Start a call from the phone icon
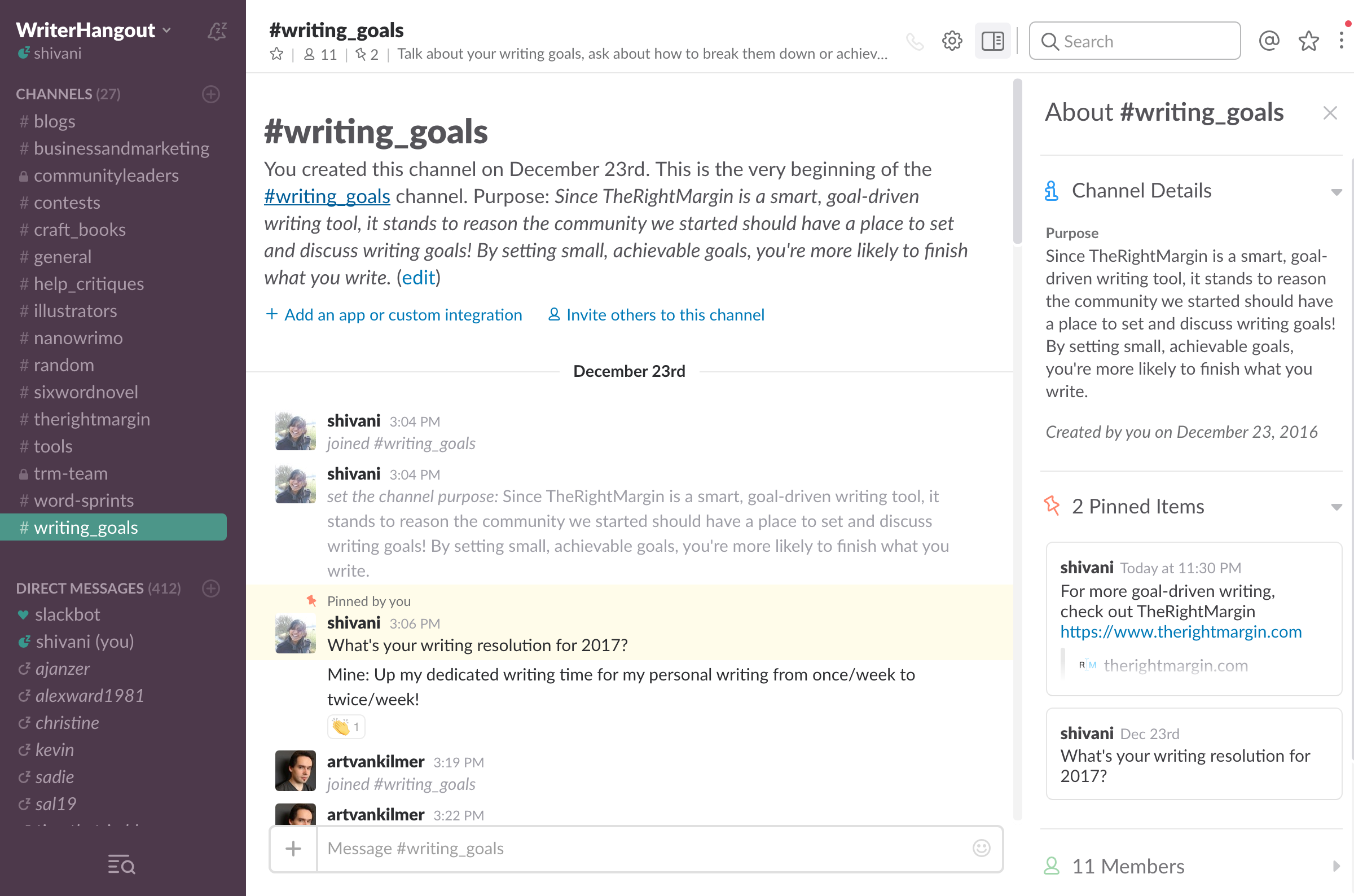The height and width of the screenshot is (896, 1354). [915, 41]
